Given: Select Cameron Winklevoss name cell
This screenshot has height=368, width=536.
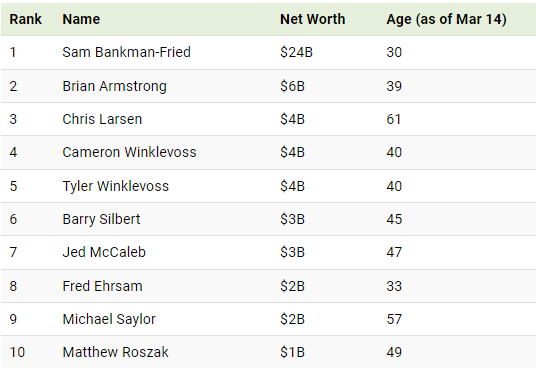Looking at the screenshot, I should (129, 152).
